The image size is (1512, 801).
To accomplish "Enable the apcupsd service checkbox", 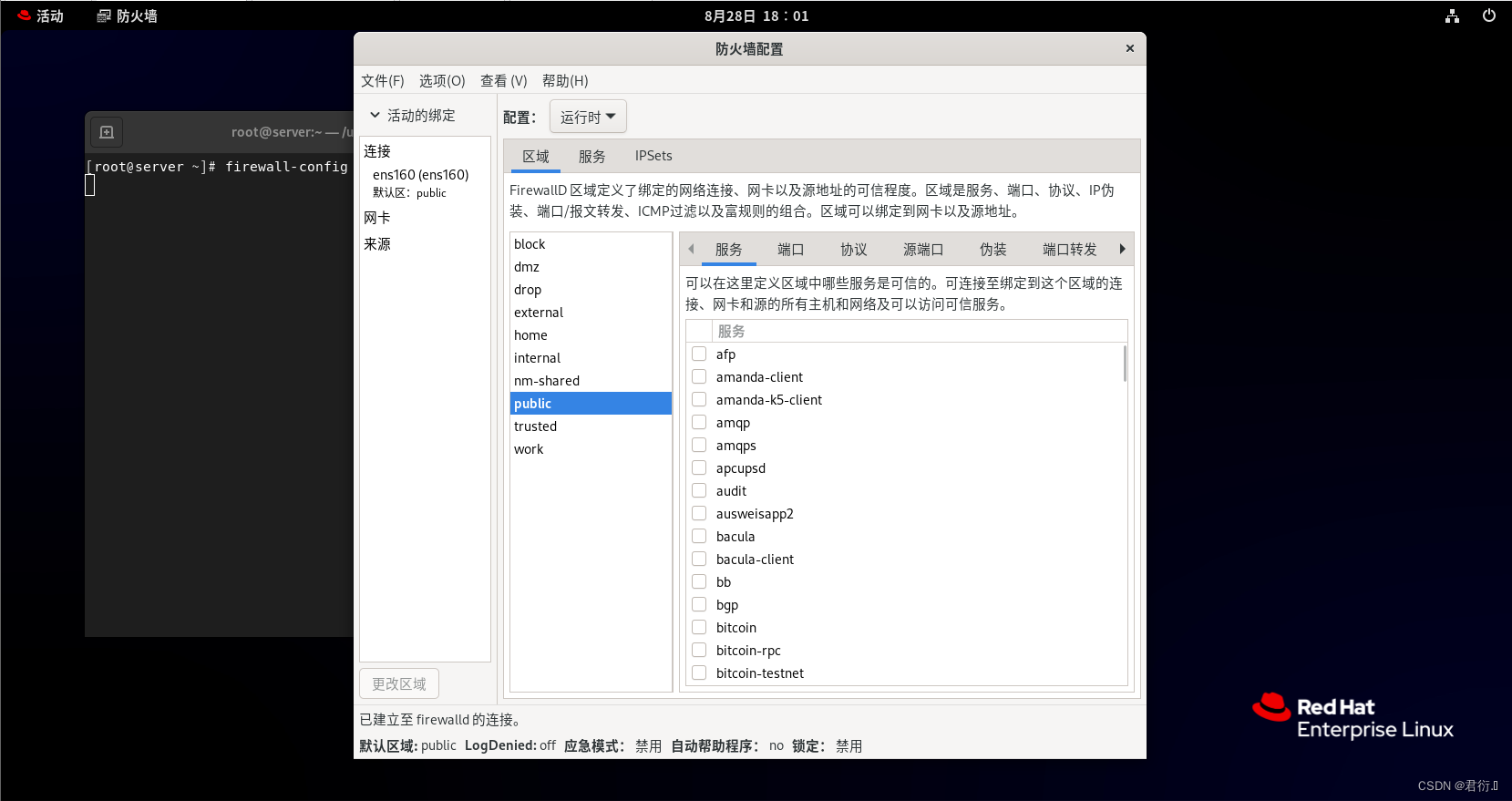I will (x=699, y=467).
